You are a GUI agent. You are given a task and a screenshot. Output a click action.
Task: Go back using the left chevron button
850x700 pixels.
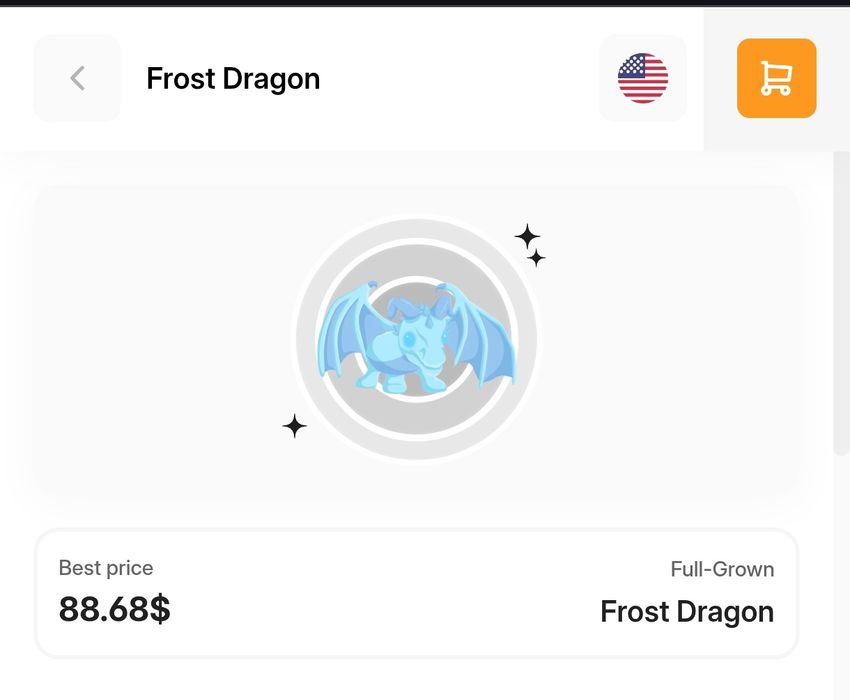click(77, 78)
